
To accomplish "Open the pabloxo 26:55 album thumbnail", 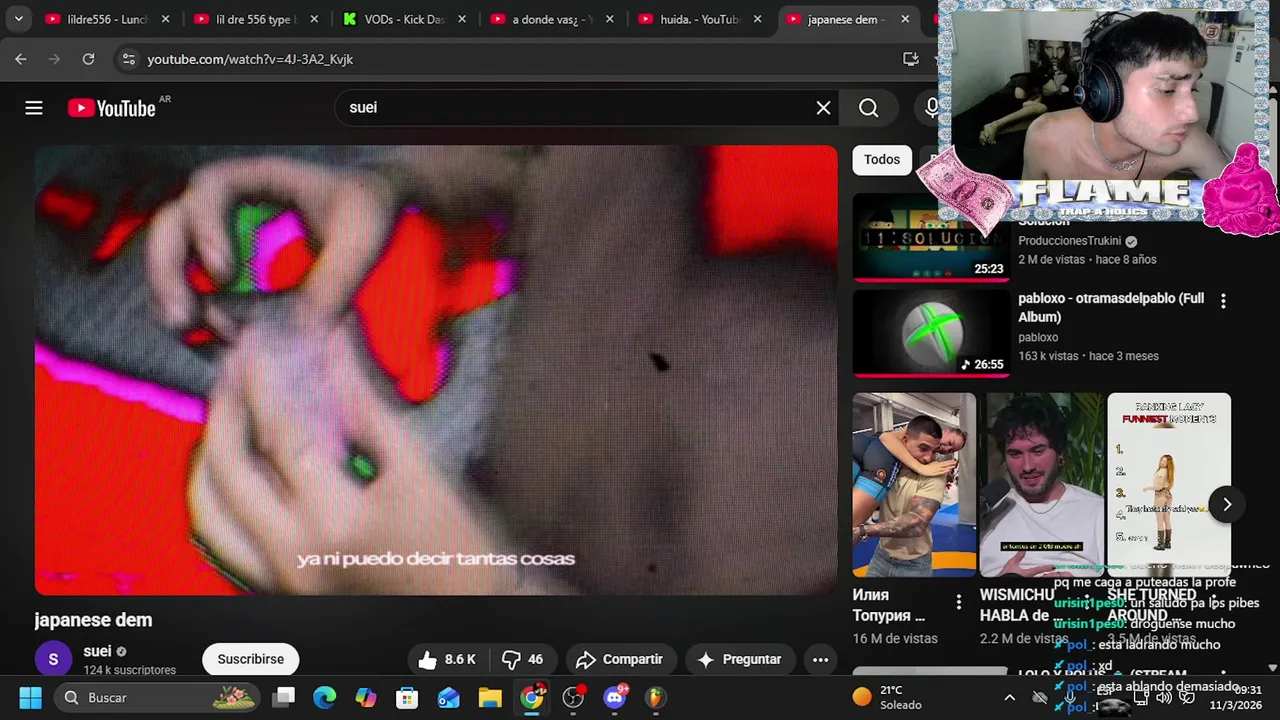I will (x=931, y=333).
